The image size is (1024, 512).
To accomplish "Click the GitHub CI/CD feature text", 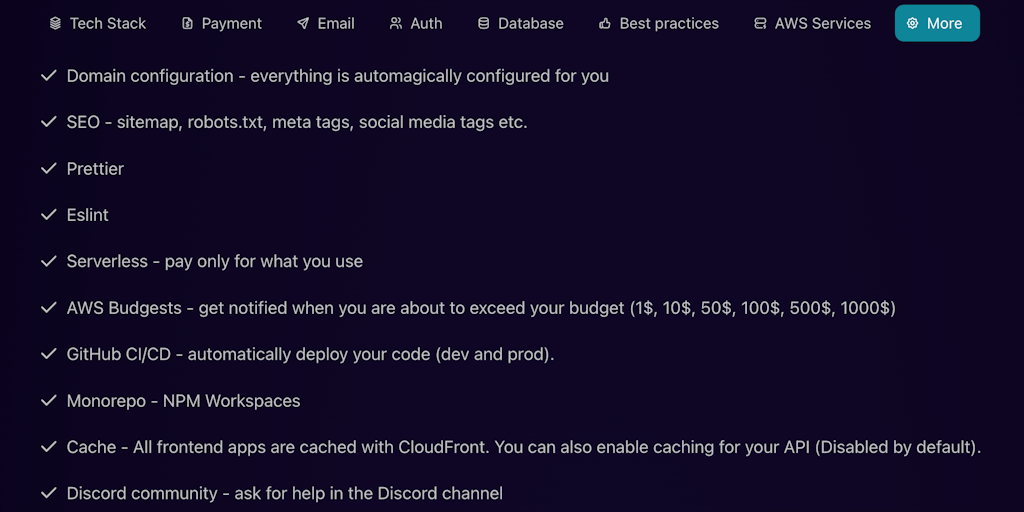I will (310, 355).
